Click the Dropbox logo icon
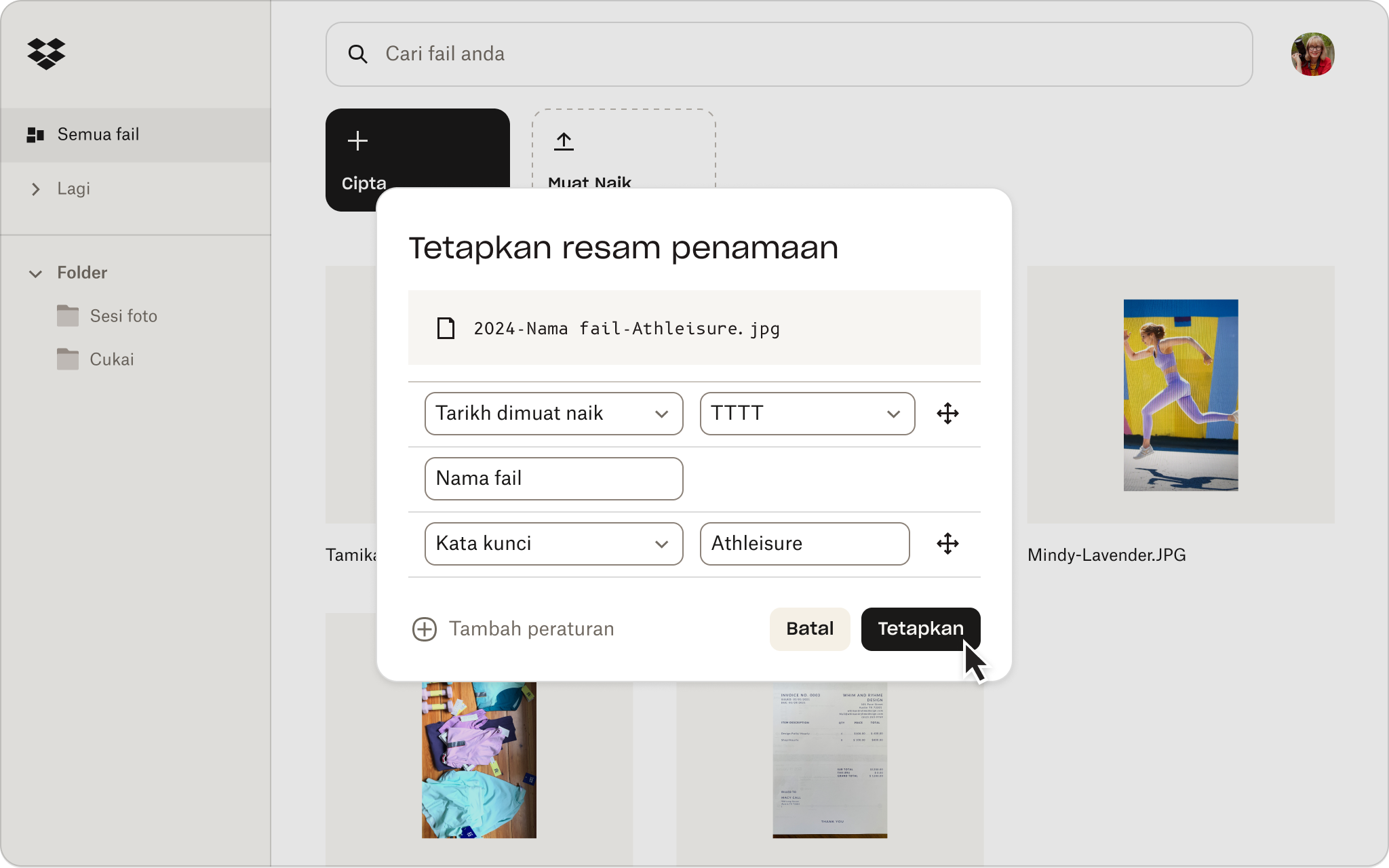This screenshot has height=868, width=1389. click(46, 54)
